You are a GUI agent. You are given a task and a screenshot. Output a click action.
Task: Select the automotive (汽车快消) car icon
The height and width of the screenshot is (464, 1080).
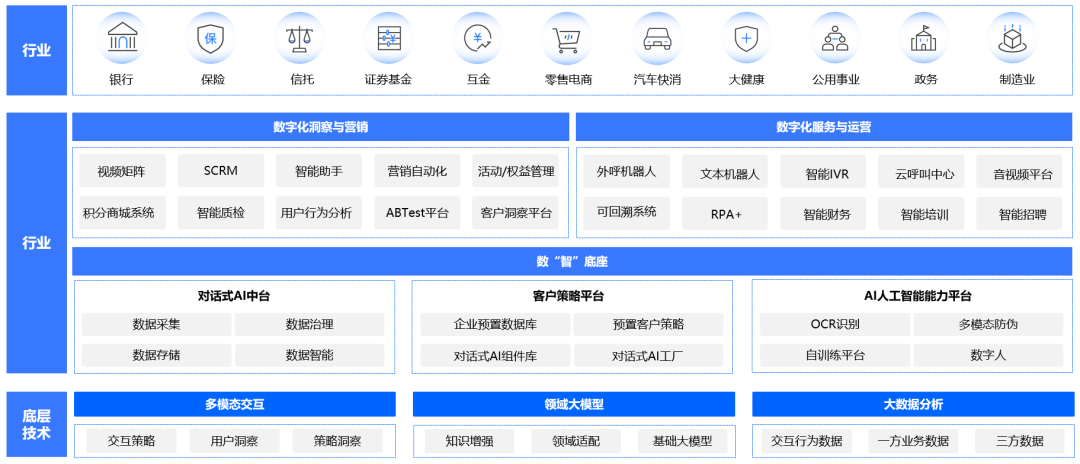(656, 39)
